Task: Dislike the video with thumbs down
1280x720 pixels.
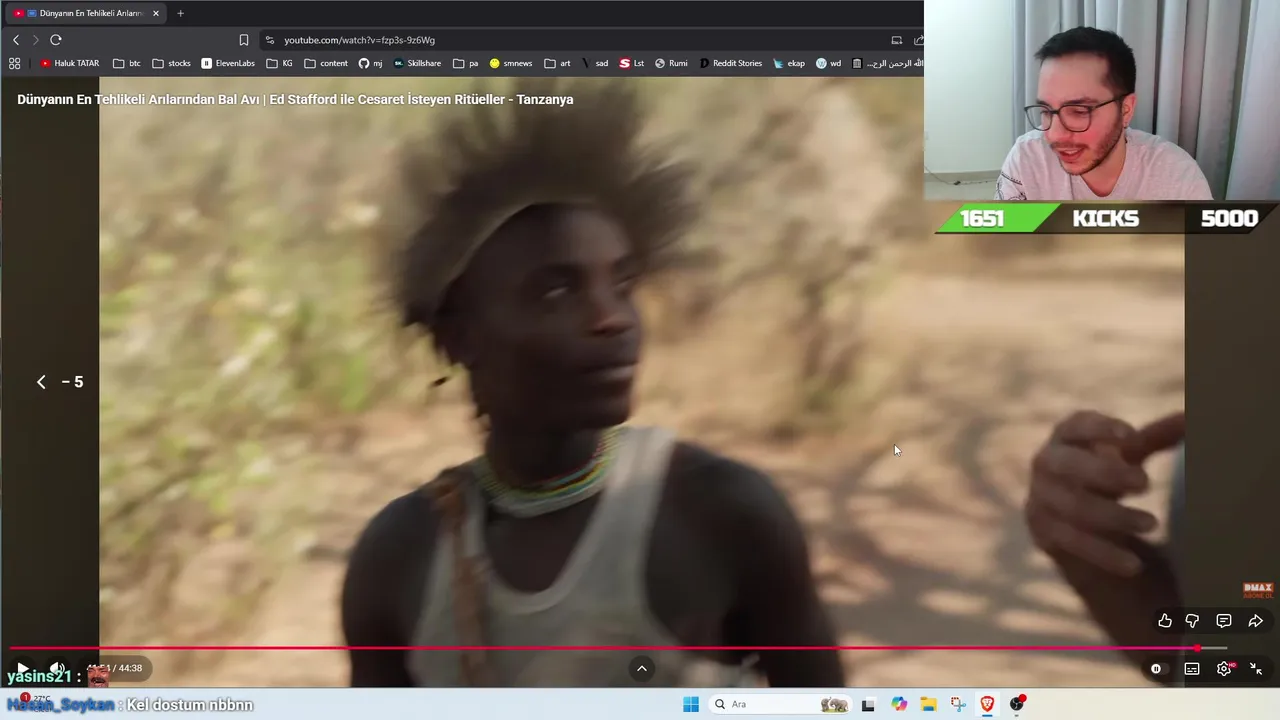Action: tap(1192, 621)
